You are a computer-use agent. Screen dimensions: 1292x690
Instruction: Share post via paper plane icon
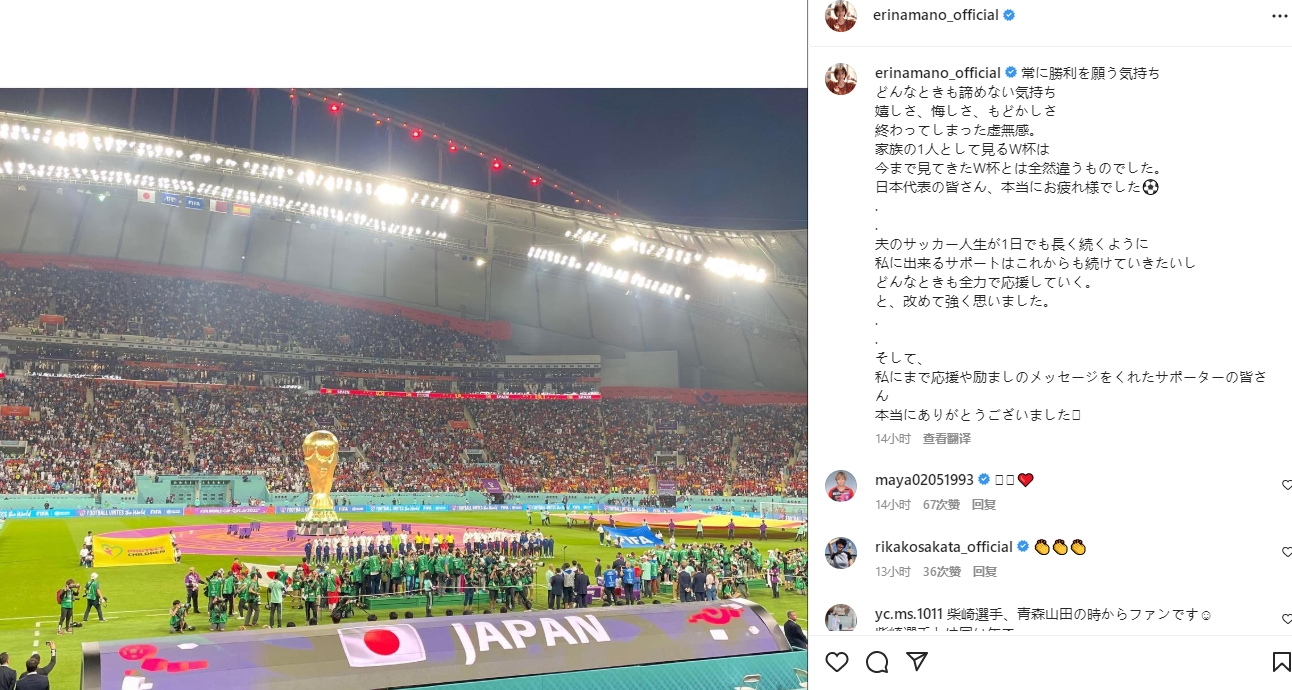(916, 662)
